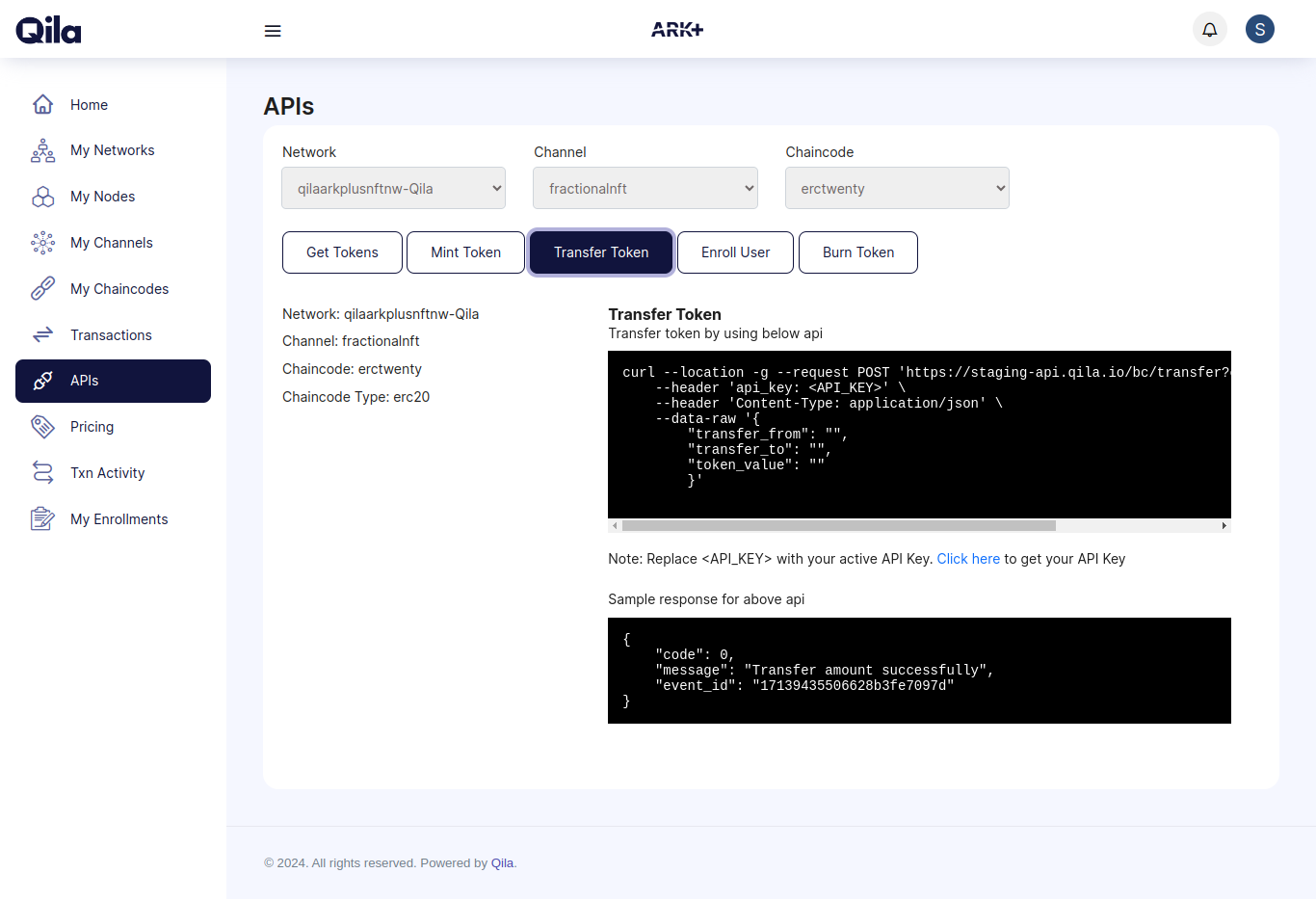Open Txn Activity page
Image resolution: width=1316 pixels, height=900 pixels.
point(113,472)
